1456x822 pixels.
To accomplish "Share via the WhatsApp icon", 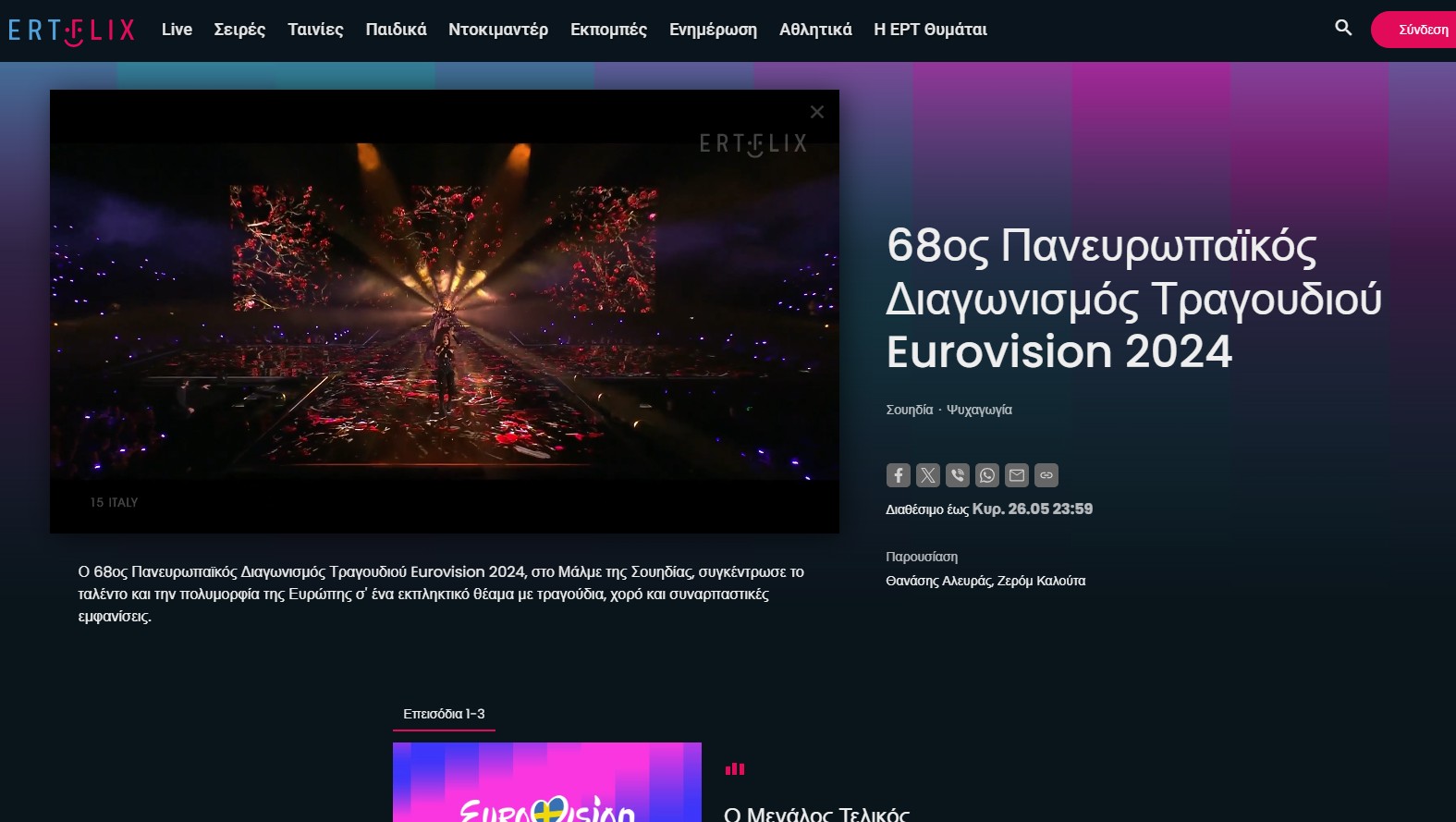I will tap(986, 475).
